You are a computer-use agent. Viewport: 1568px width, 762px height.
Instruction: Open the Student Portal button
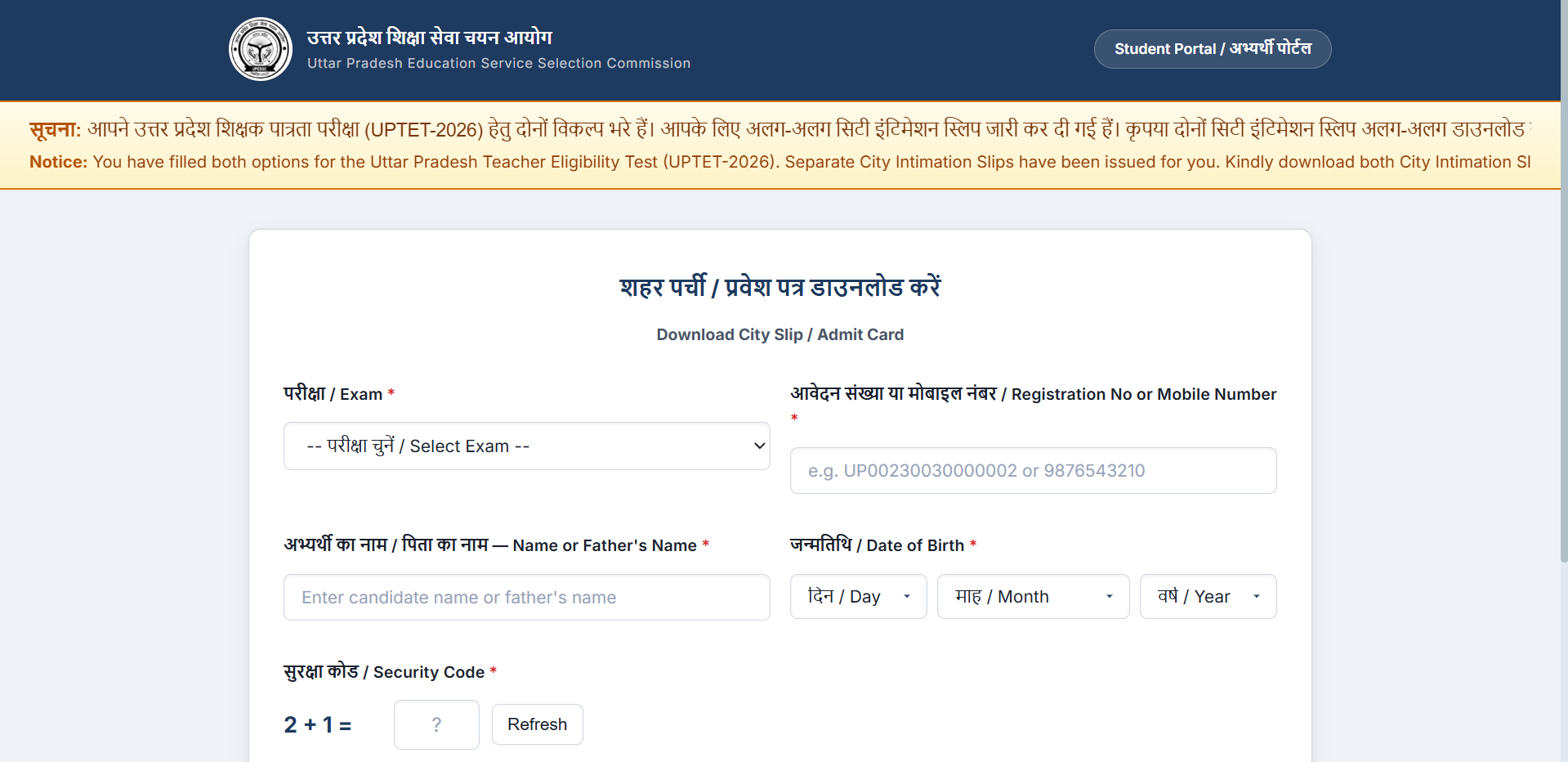click(1213, 49)
